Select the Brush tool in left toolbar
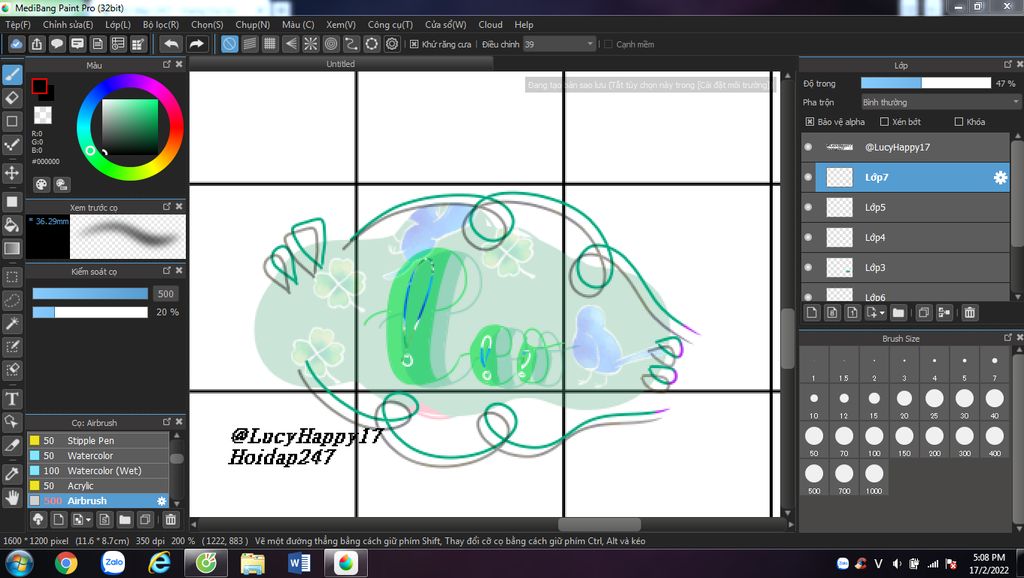1024x578 pixels. [x=12, y=74]
